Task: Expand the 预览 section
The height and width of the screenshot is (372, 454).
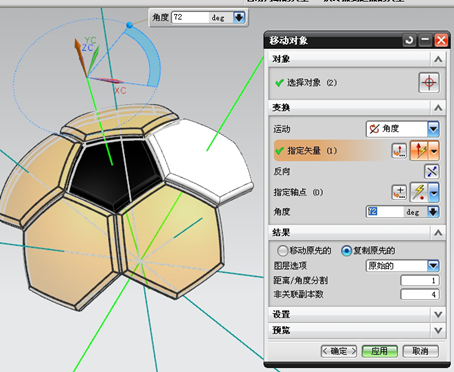Action: [x=438, y=330]
